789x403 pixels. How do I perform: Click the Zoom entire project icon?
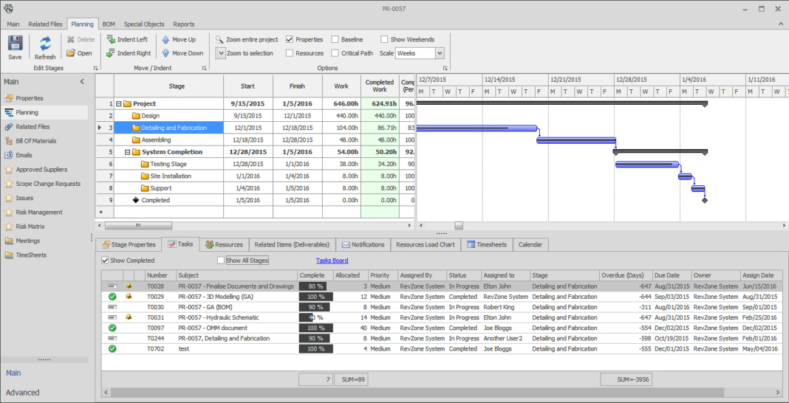click(219, 38)
